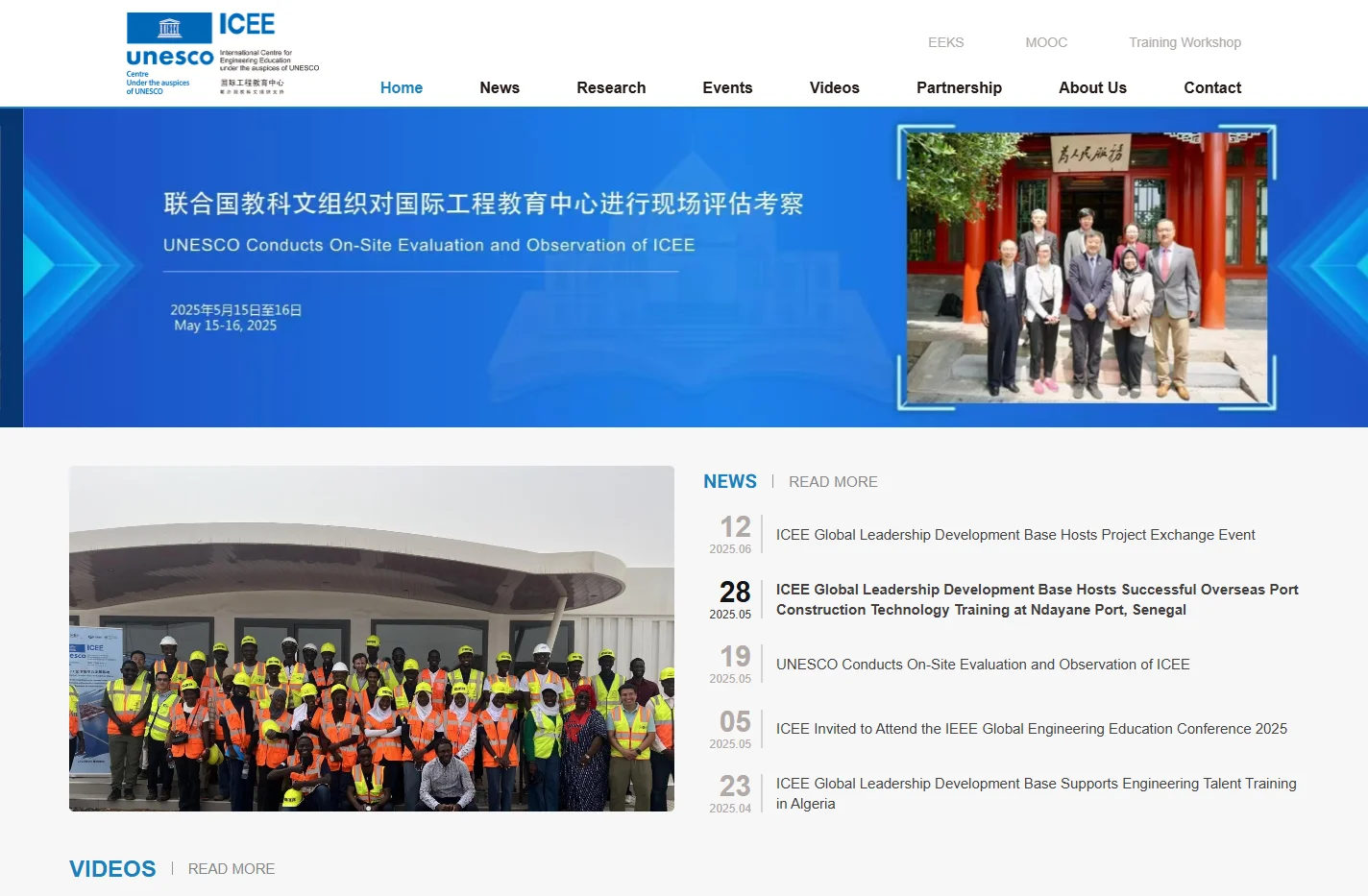Go to the Contact page
The image size is (1368, 896).
pos(1212,87)
